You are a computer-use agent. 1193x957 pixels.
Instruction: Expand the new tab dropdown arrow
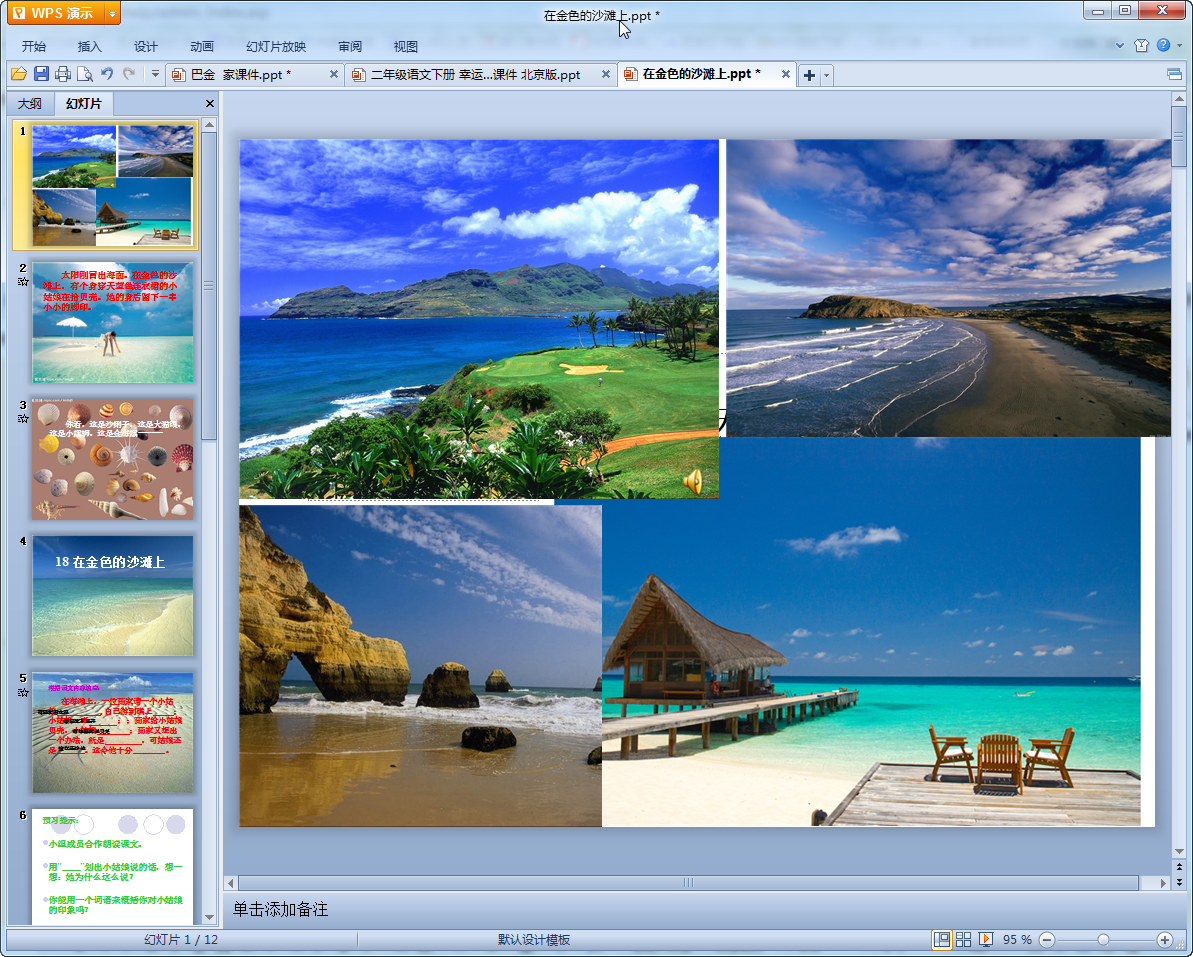[x=826, y=75]
